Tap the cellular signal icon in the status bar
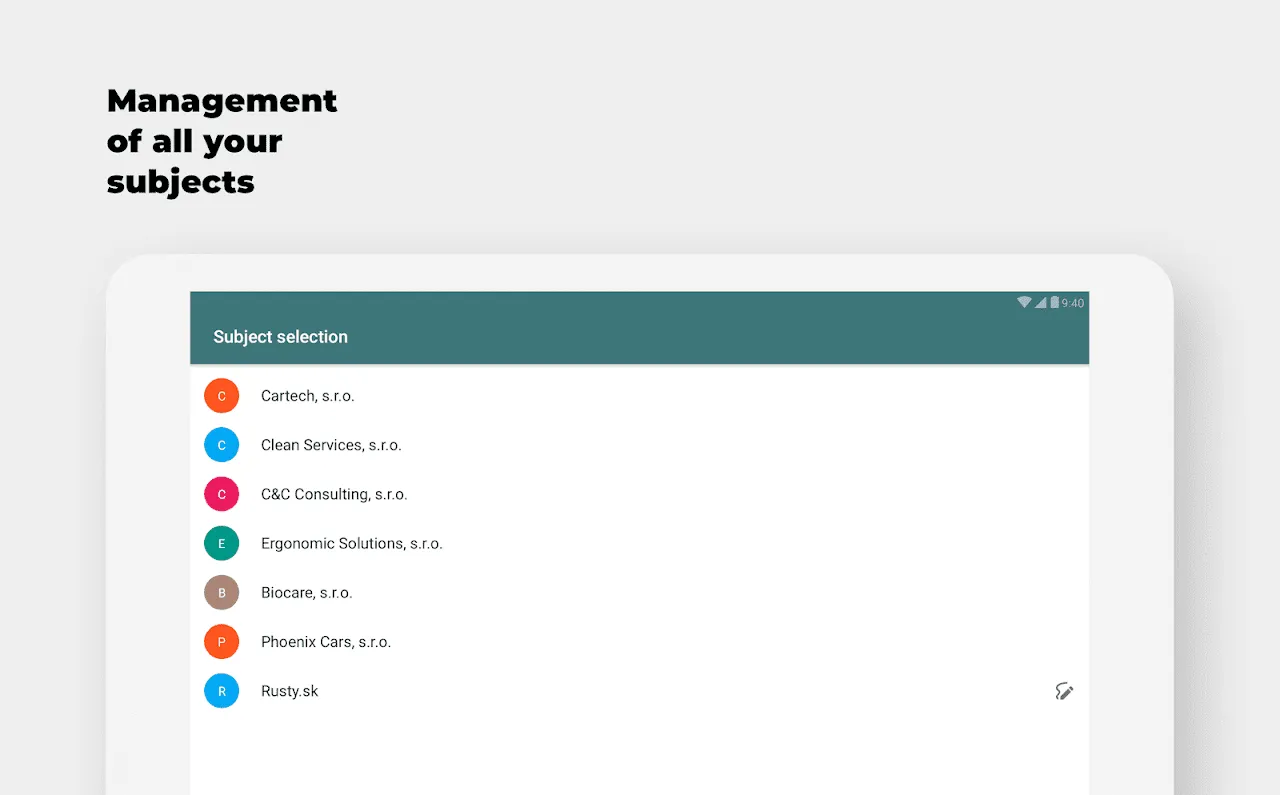This screenshot has width=1280, height=795. (x=1040, y=303)
